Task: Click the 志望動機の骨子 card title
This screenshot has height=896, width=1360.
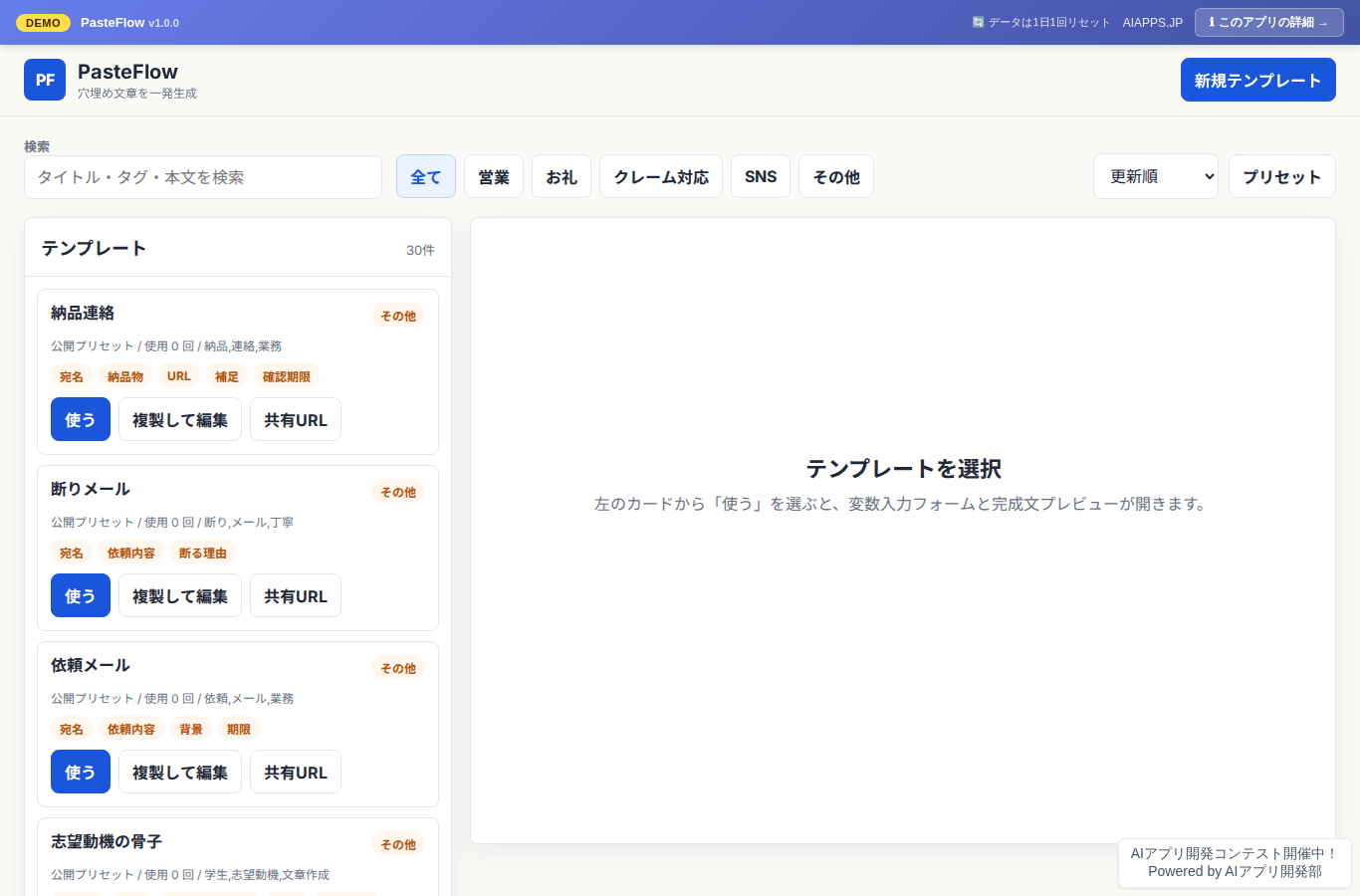Action: [x=107, y=841]
